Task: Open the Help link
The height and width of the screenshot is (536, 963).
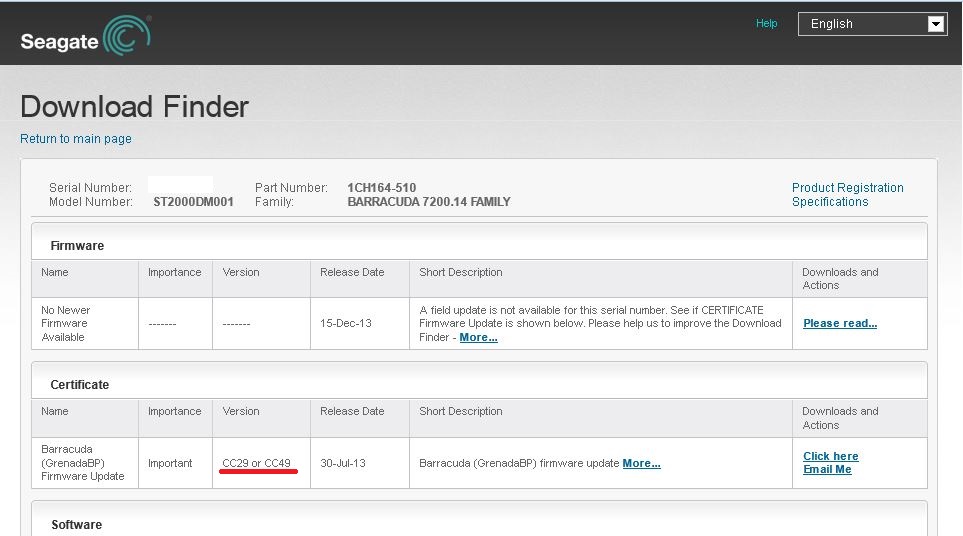Action: tap(766, 23)
